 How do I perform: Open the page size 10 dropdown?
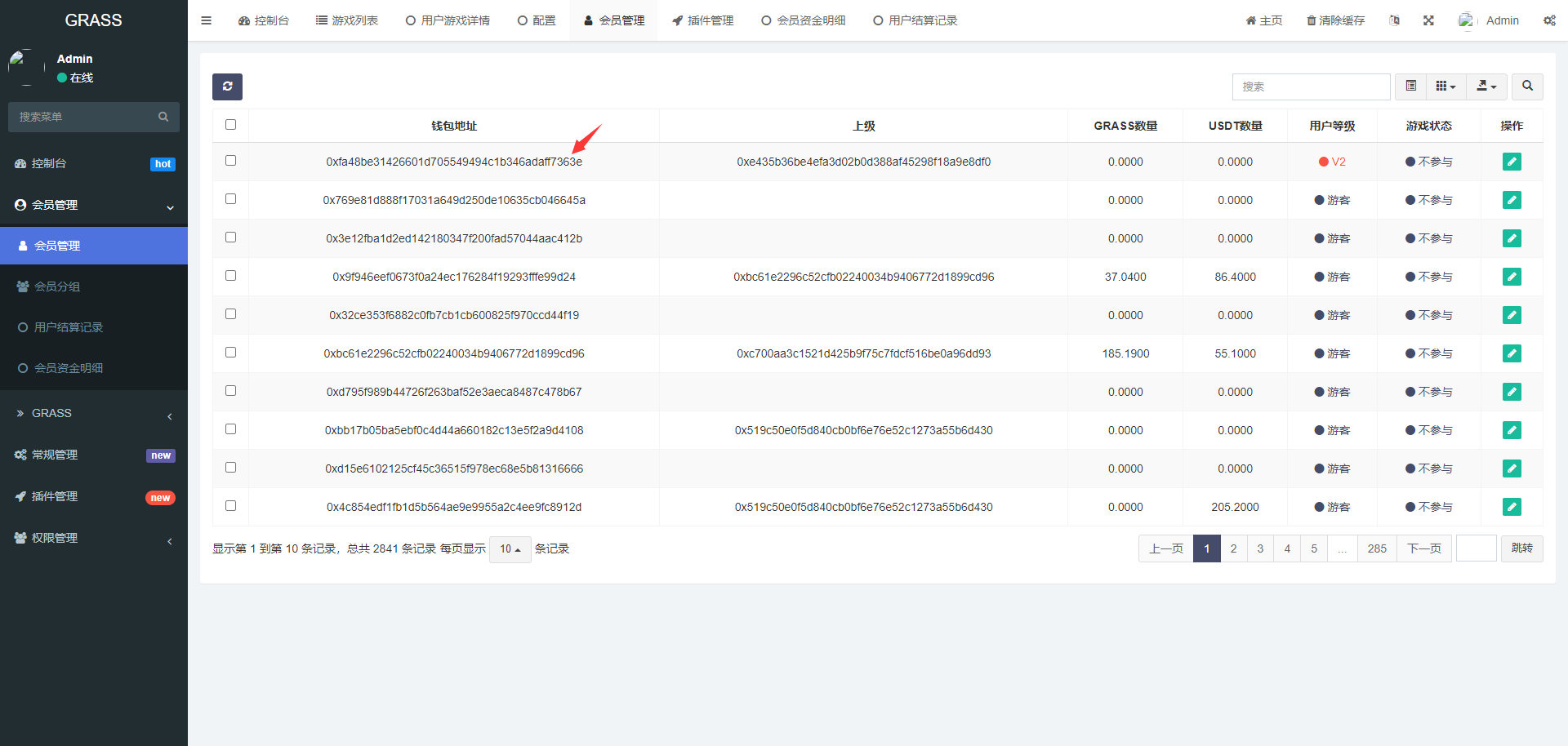(510, 549)
